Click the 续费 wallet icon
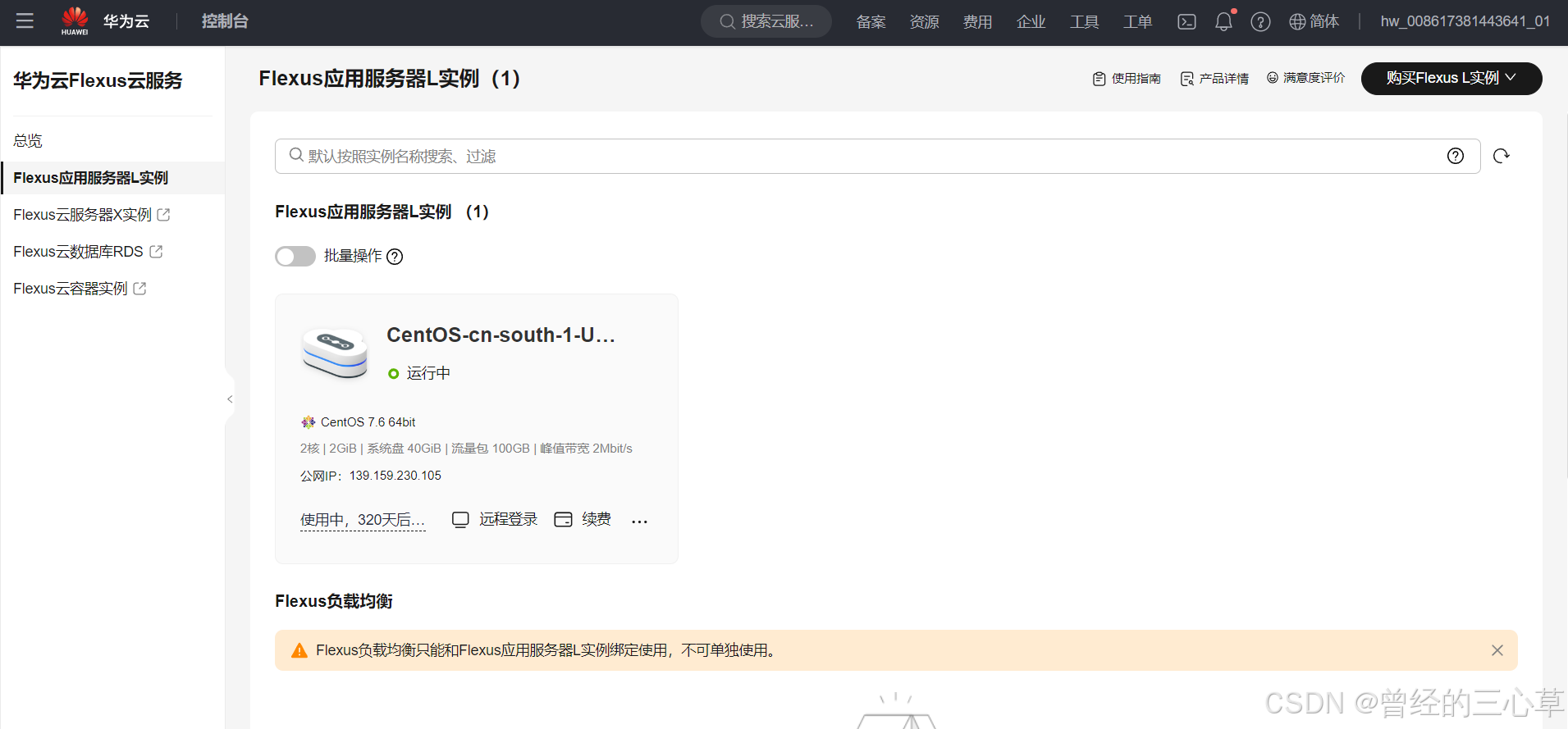Screen dimensions: 1568x729 click(x=563, y=519)
